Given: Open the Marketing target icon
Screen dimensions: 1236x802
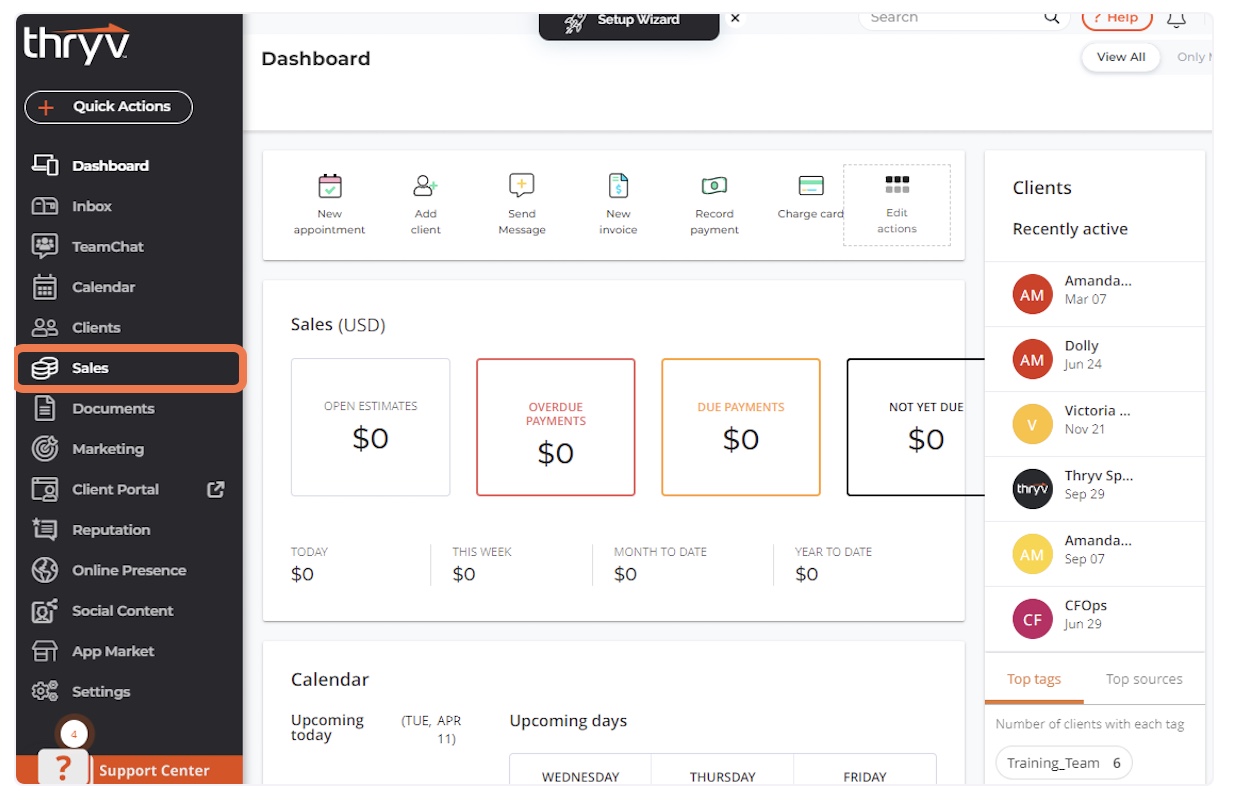Looking at the screenshot, I should [x=45, y=449].
